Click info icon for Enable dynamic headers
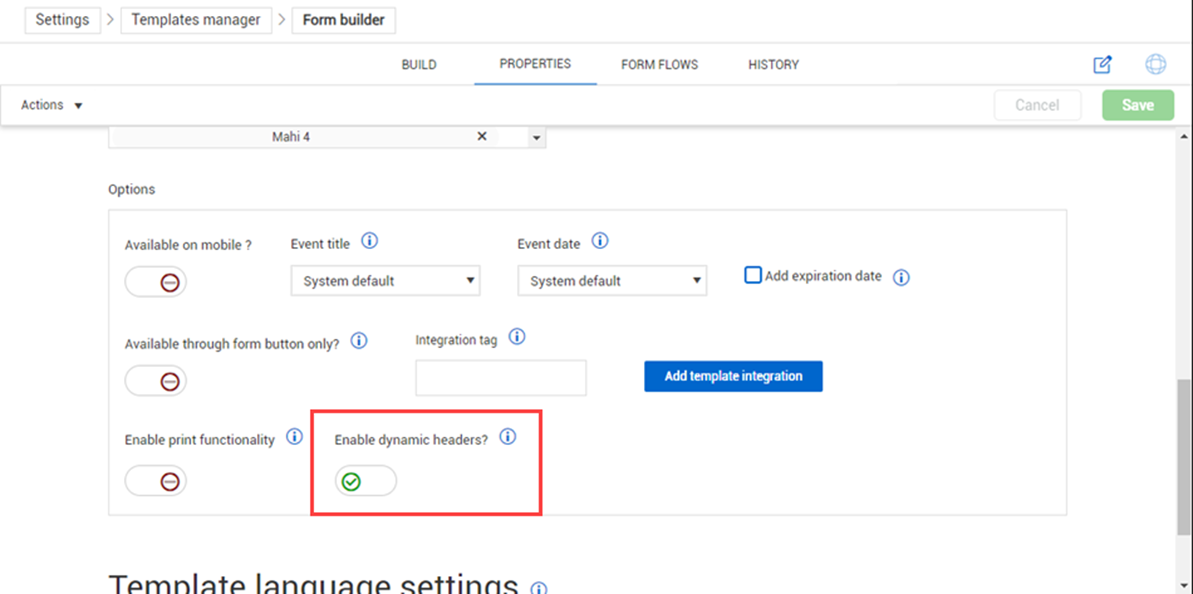Image resolution: width=1193 pixels, height=594 pixels. [x=508, y=437]
